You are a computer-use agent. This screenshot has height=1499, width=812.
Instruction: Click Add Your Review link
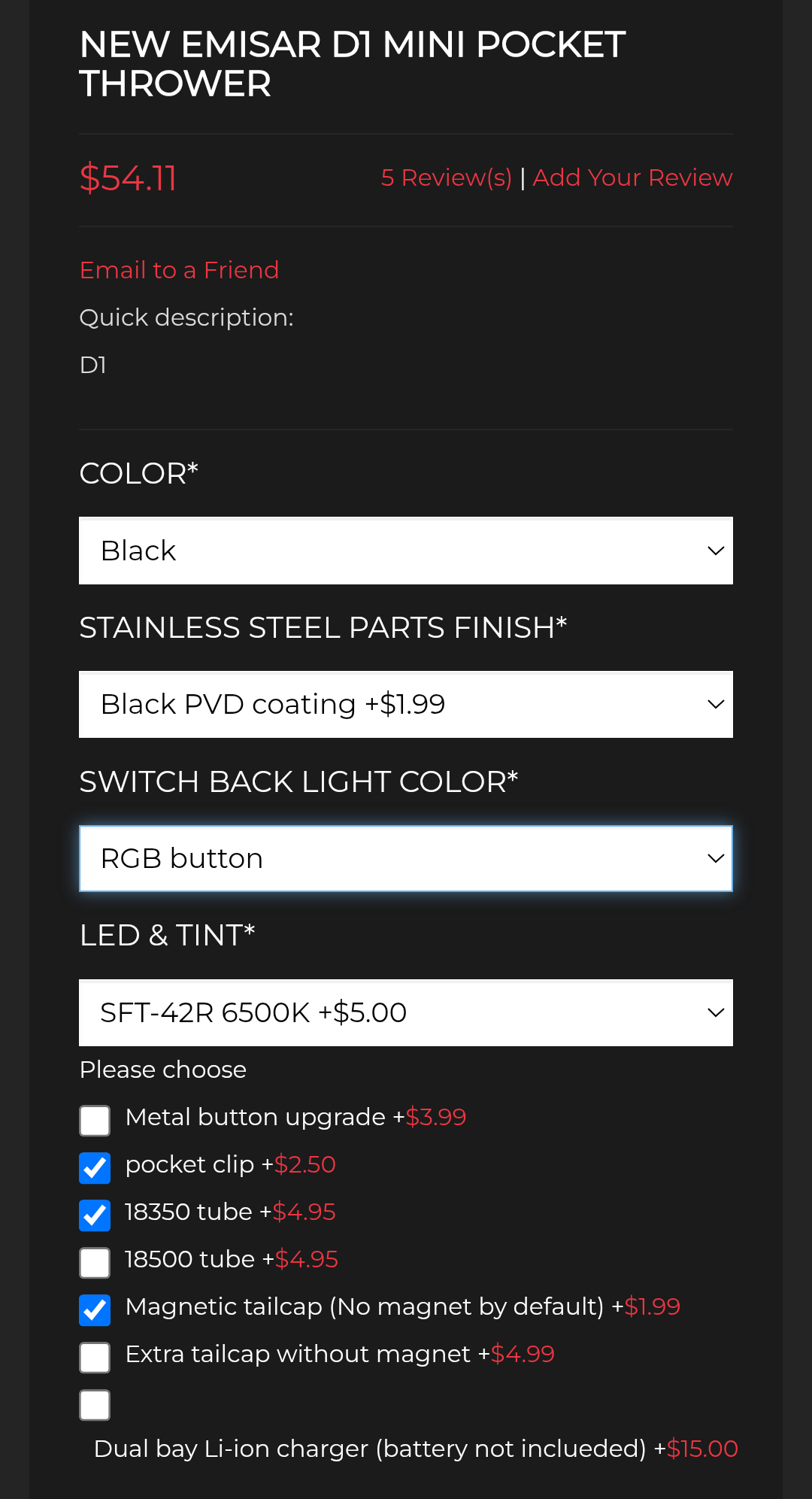point(632,178)
